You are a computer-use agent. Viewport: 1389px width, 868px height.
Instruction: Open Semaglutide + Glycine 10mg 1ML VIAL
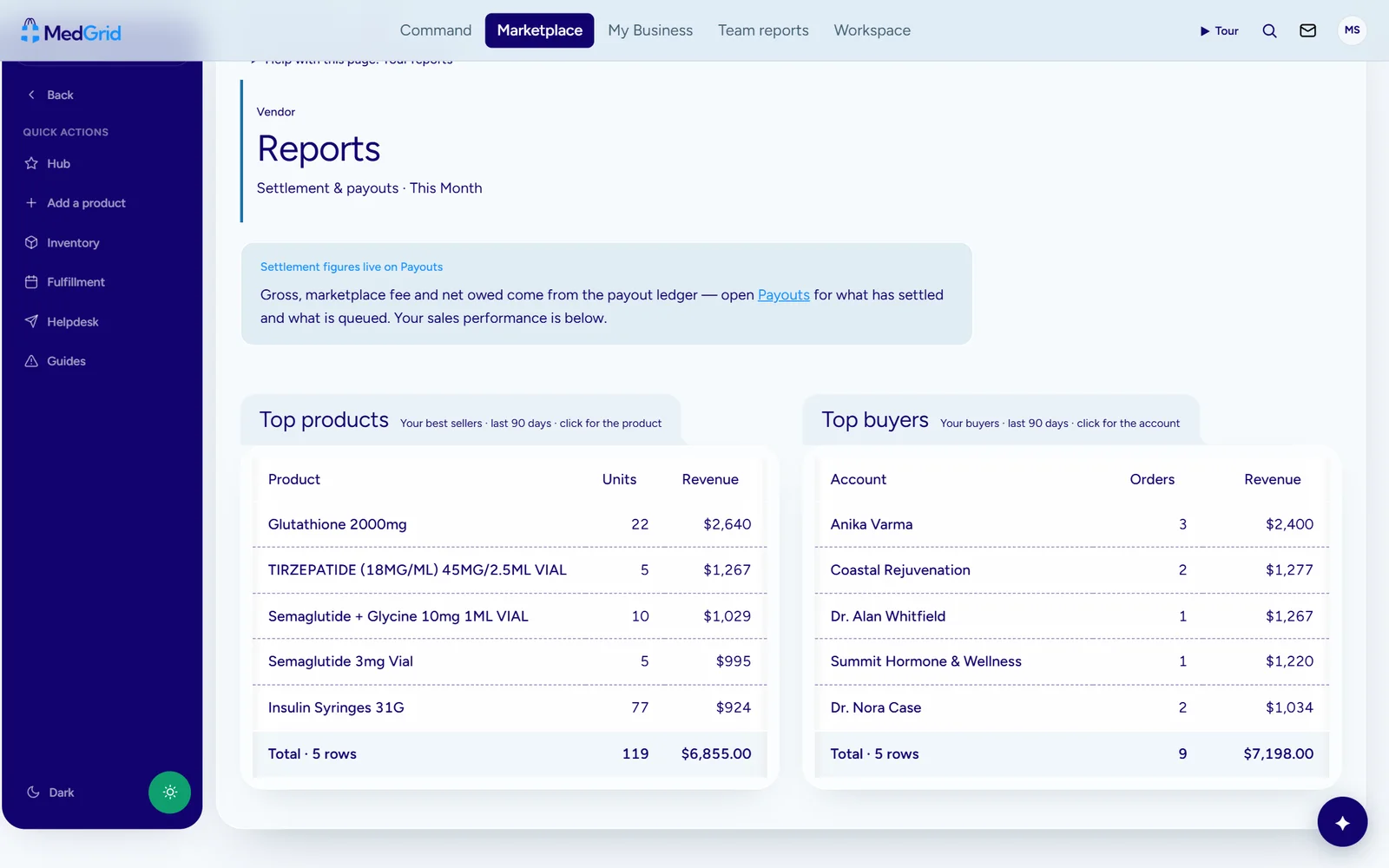click(x=510, y=616)
